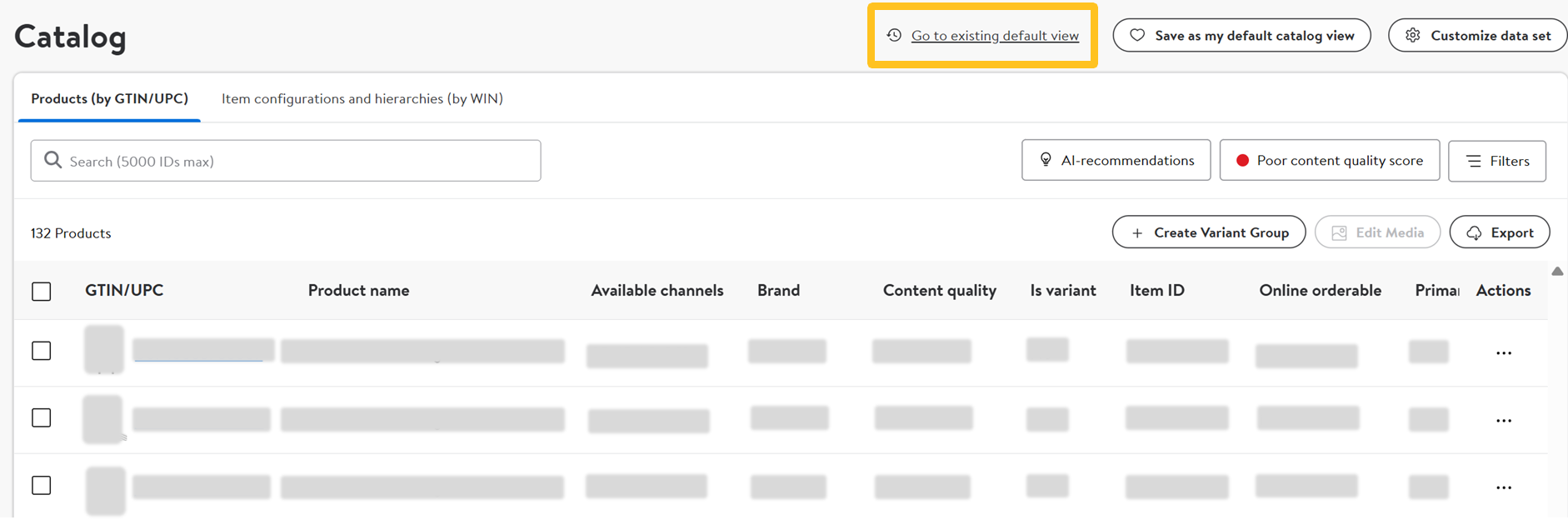Click lightbulb icon in AI-recommendations

click(1046, 160)
